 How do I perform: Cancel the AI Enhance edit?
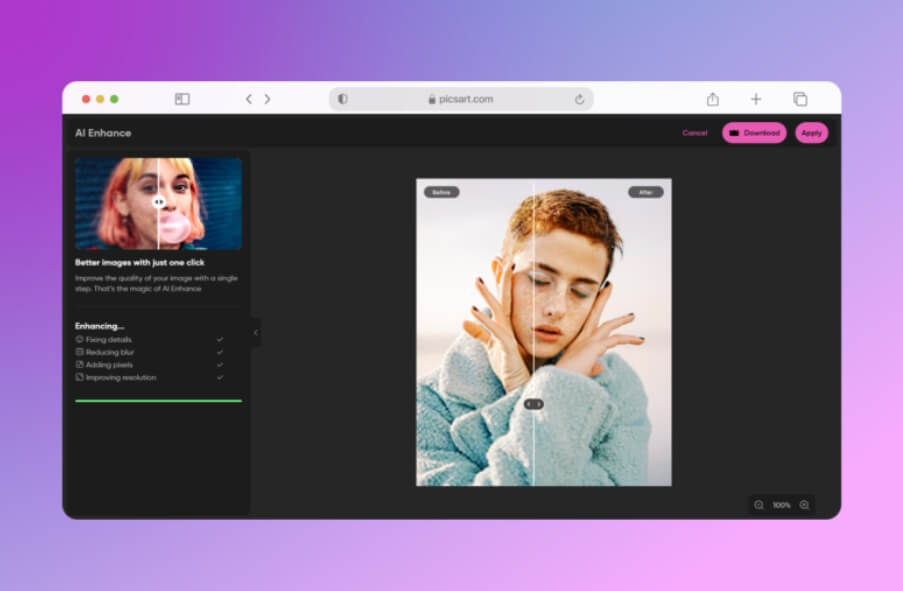[694, 133]
